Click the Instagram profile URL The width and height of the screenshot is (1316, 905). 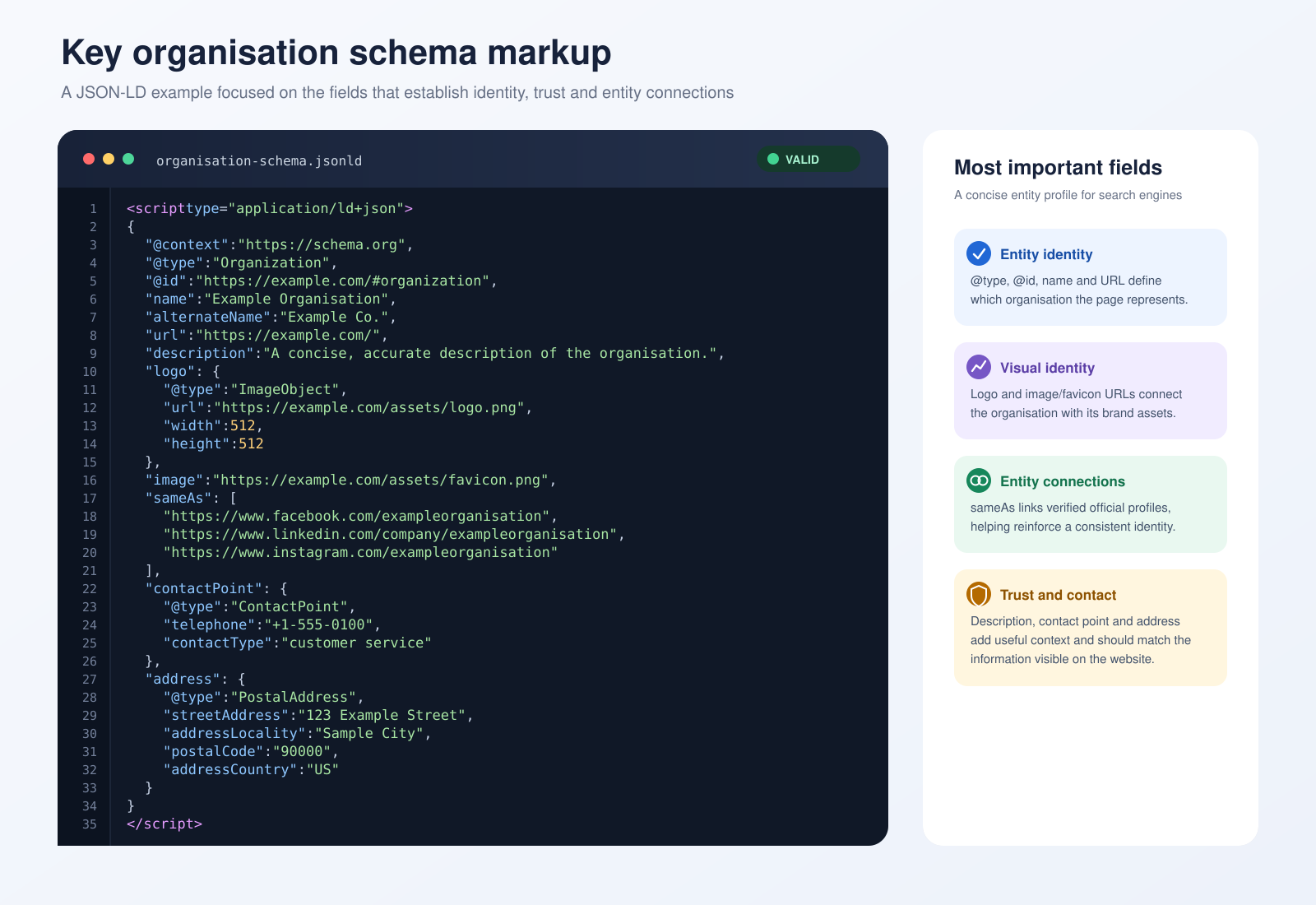(x=360, y=552)
